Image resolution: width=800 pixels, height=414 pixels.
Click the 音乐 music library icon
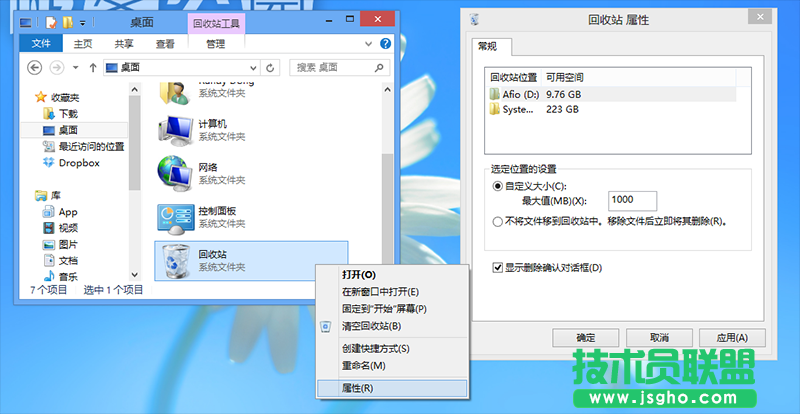pos(48,277)
